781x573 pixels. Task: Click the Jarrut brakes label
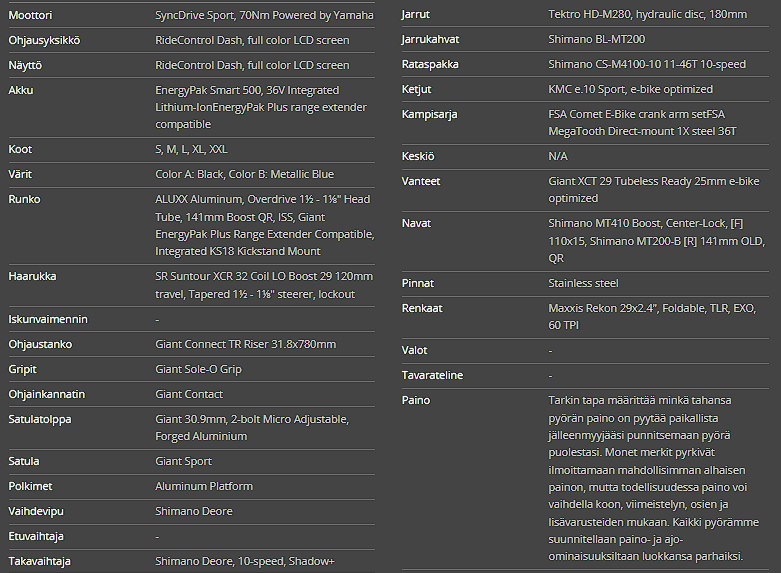(x=415, y=14)
